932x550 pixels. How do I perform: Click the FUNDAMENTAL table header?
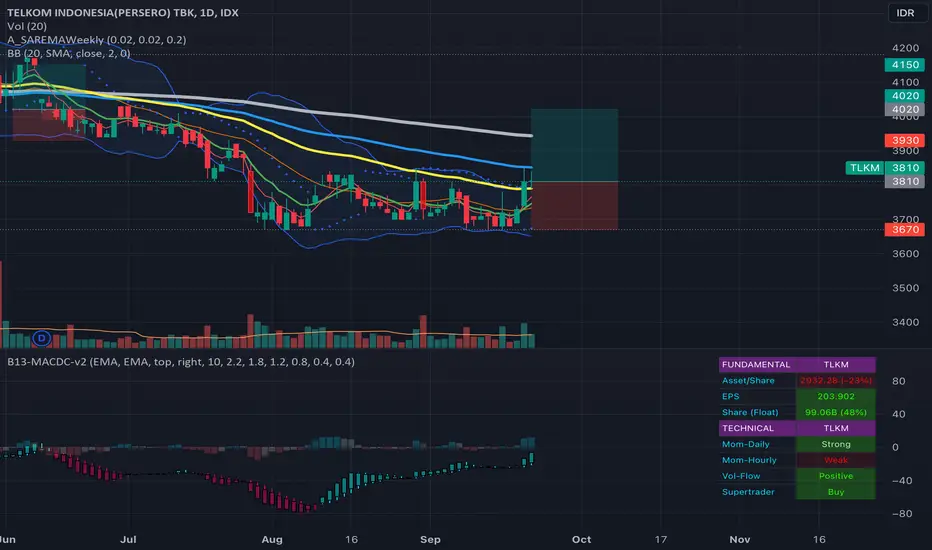point(757,364)
